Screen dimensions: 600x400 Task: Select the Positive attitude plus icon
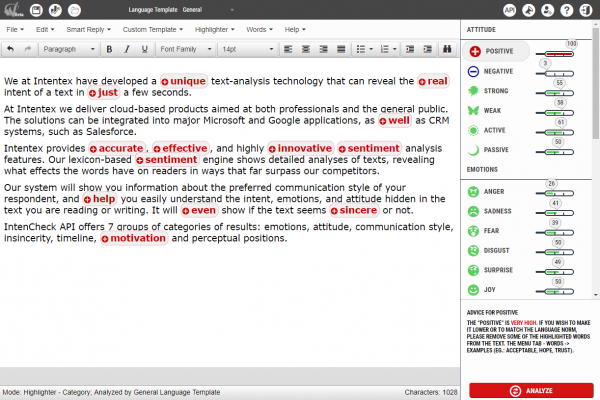[475, 51]
